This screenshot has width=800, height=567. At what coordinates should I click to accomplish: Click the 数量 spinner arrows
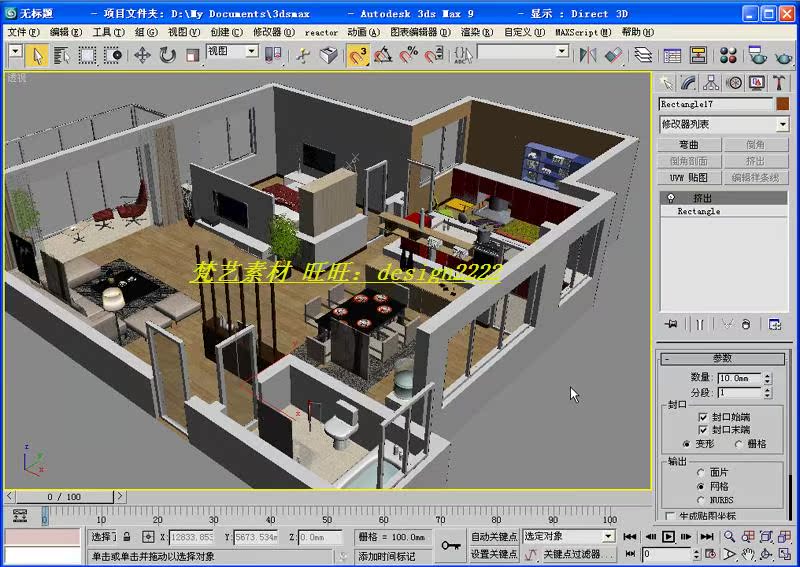pos(767,378)
